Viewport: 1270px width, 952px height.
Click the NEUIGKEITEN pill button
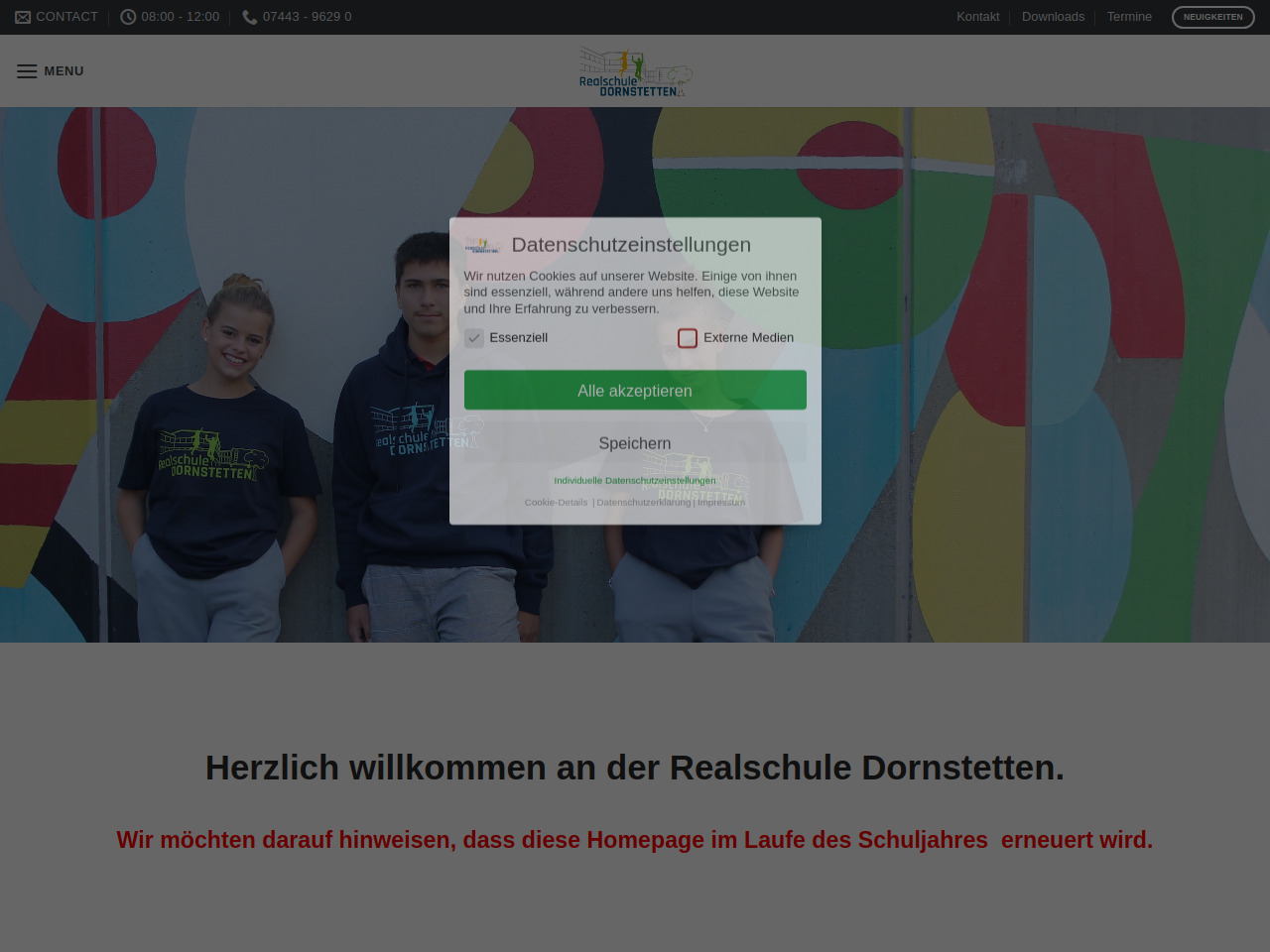(x=1212, y=17)
